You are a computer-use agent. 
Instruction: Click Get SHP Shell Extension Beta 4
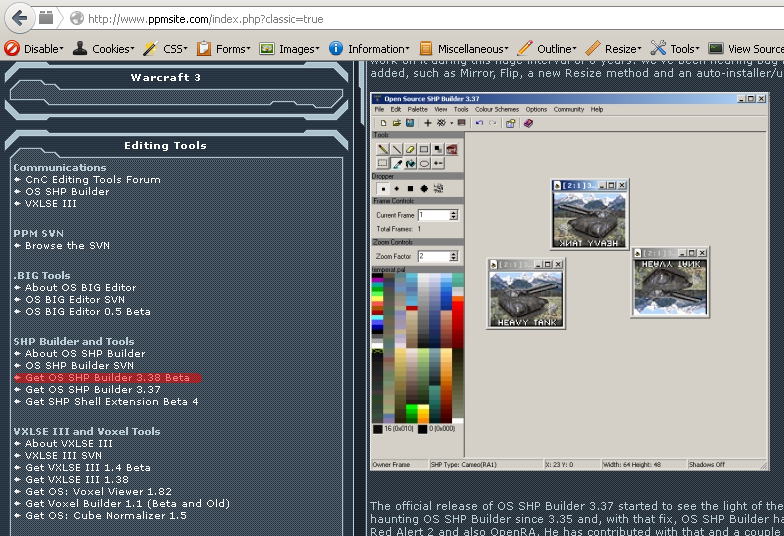(x=112, y=402)
